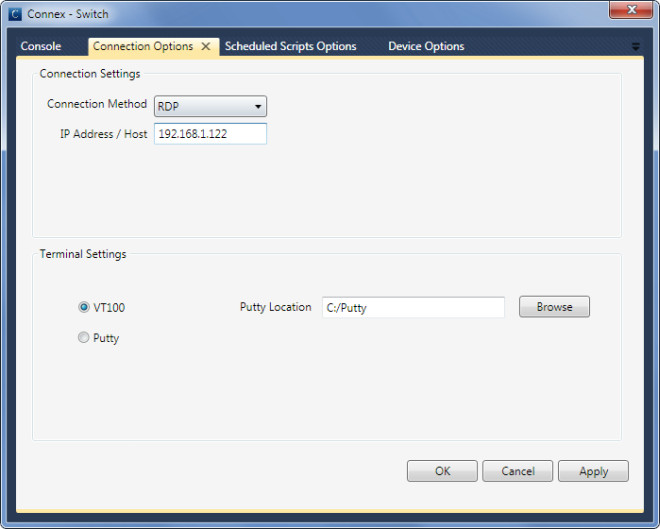
Task: Click the IP Address / Host field
Action: click(x=210, y=134)
